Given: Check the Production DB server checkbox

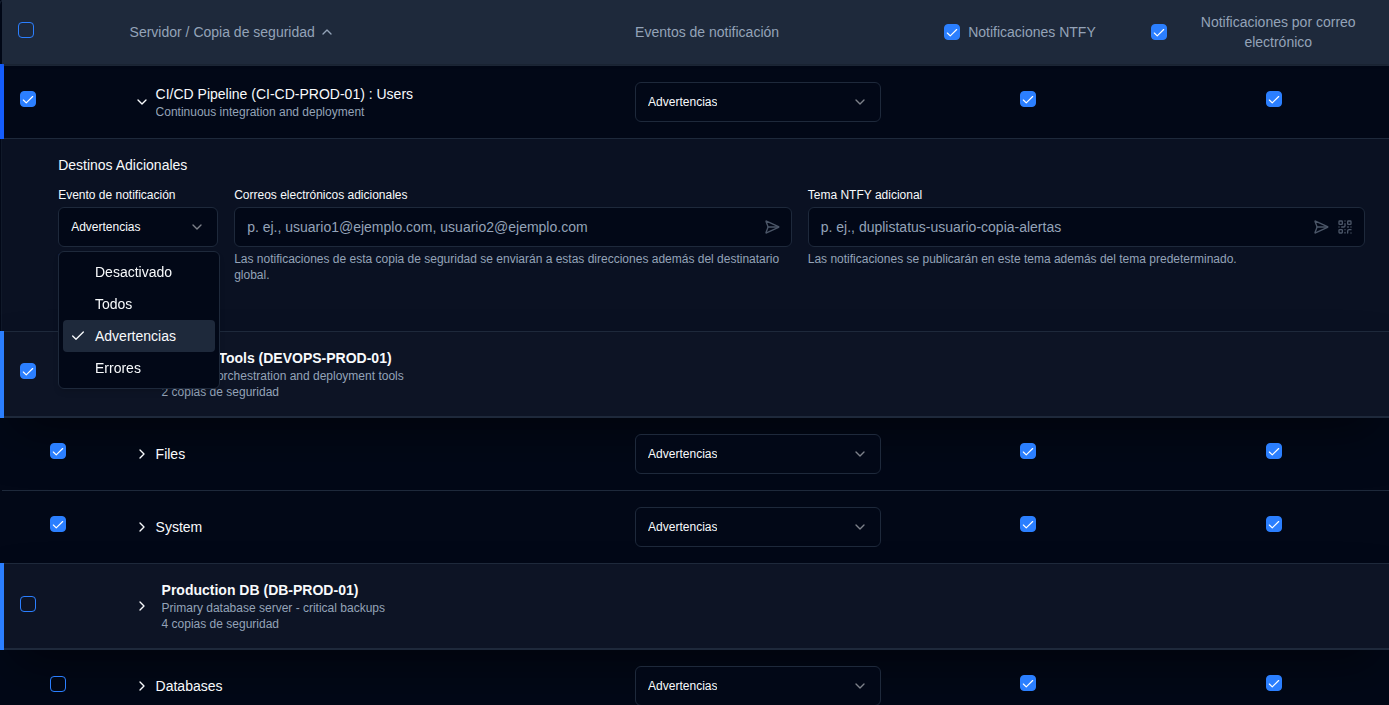Looking at the screenshot, I should [28, 604].
